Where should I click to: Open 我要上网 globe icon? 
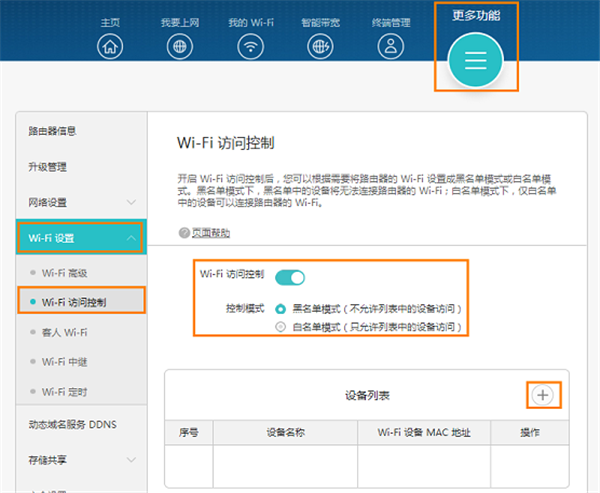click(x=179, y=46)
